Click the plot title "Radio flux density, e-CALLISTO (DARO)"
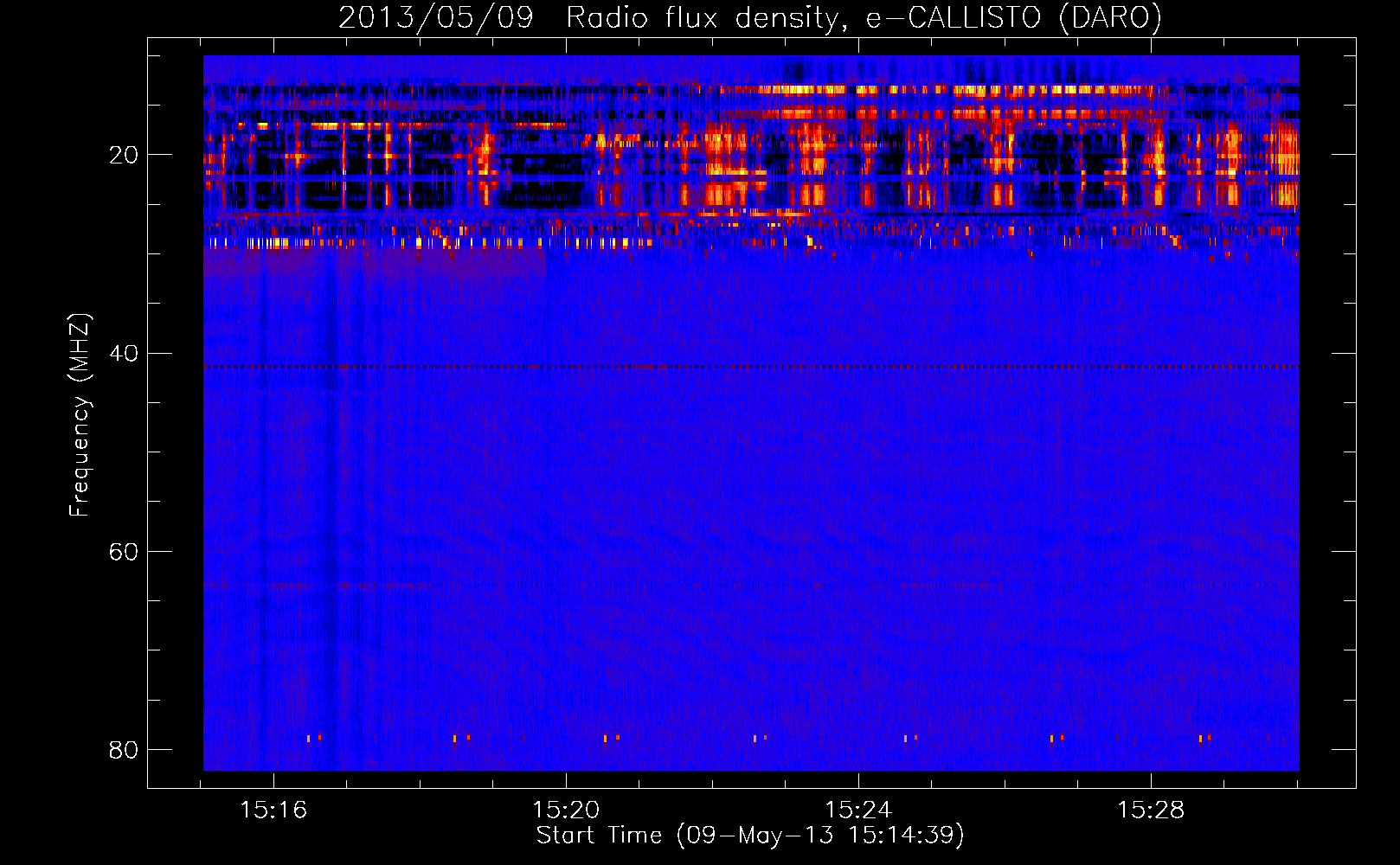The height and width of the screenshot is (865, 1400). 864,17
